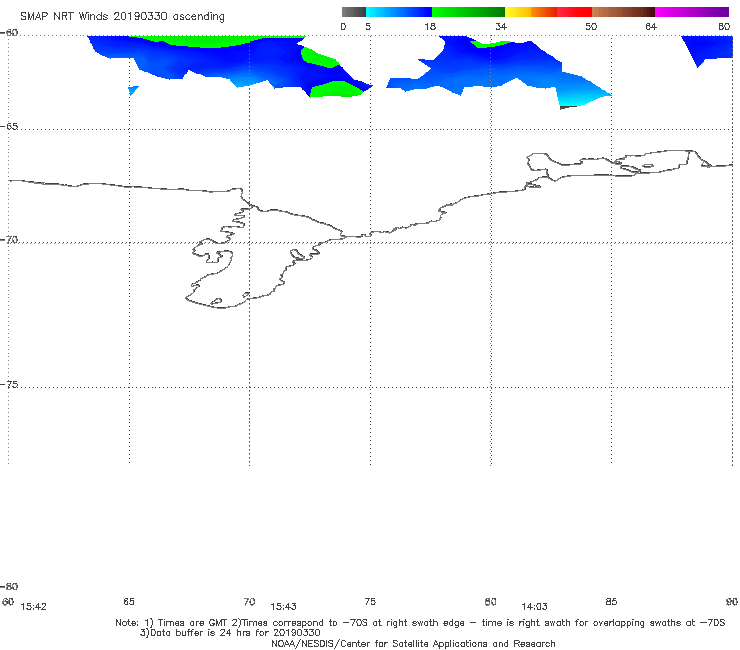Click the swath time '15:43'
Image resolution: width=740 pixels, height=650 pixels.
[x=283, y=607]
